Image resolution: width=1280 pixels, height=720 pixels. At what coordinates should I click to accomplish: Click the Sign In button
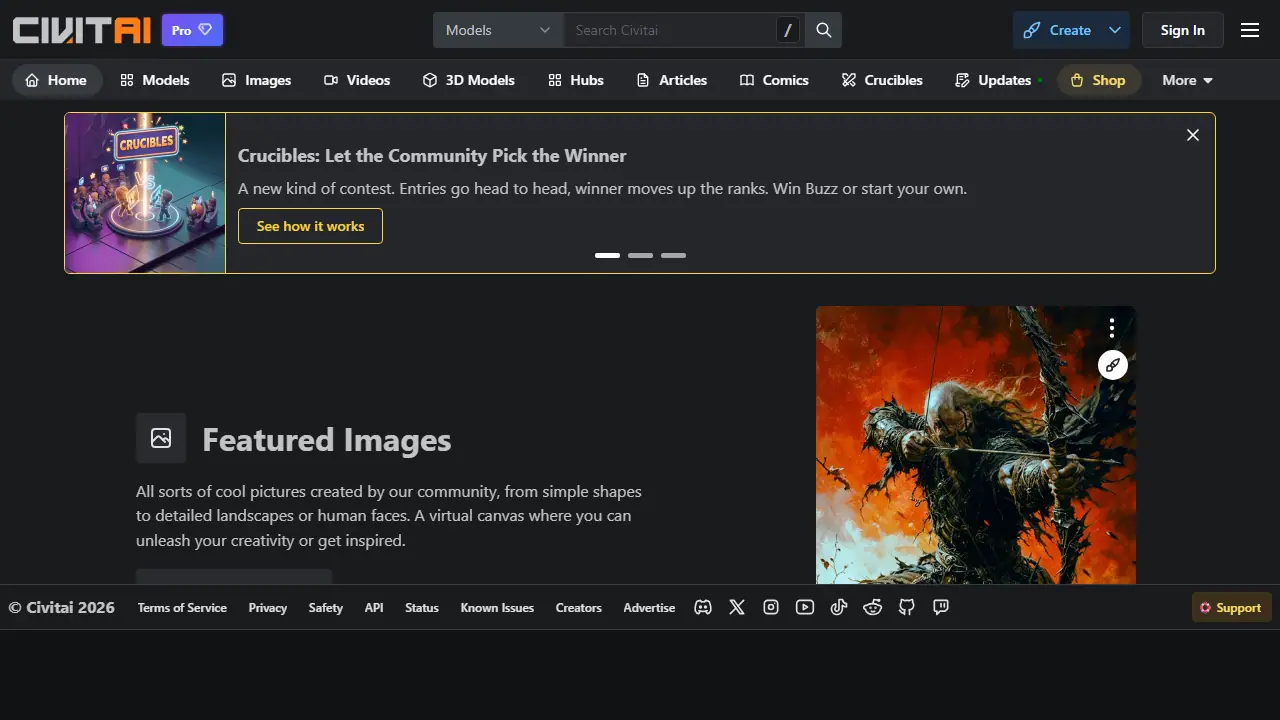click(1183, 30)
